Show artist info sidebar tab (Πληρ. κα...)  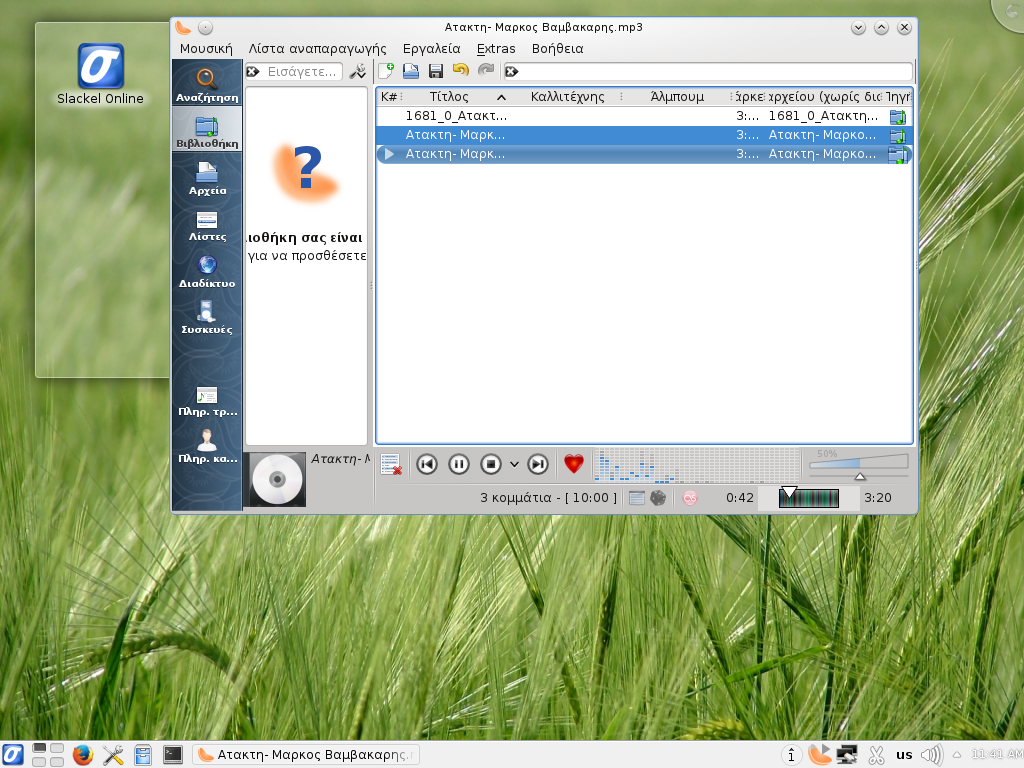click(207, 447)
